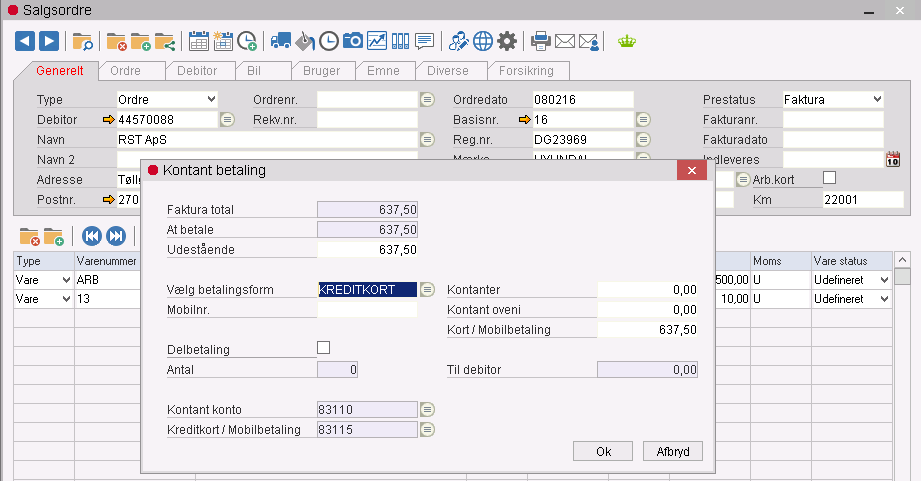921x481 pixels.
Task: Open Vare status dropdown in second row
Action: point(852,299)
